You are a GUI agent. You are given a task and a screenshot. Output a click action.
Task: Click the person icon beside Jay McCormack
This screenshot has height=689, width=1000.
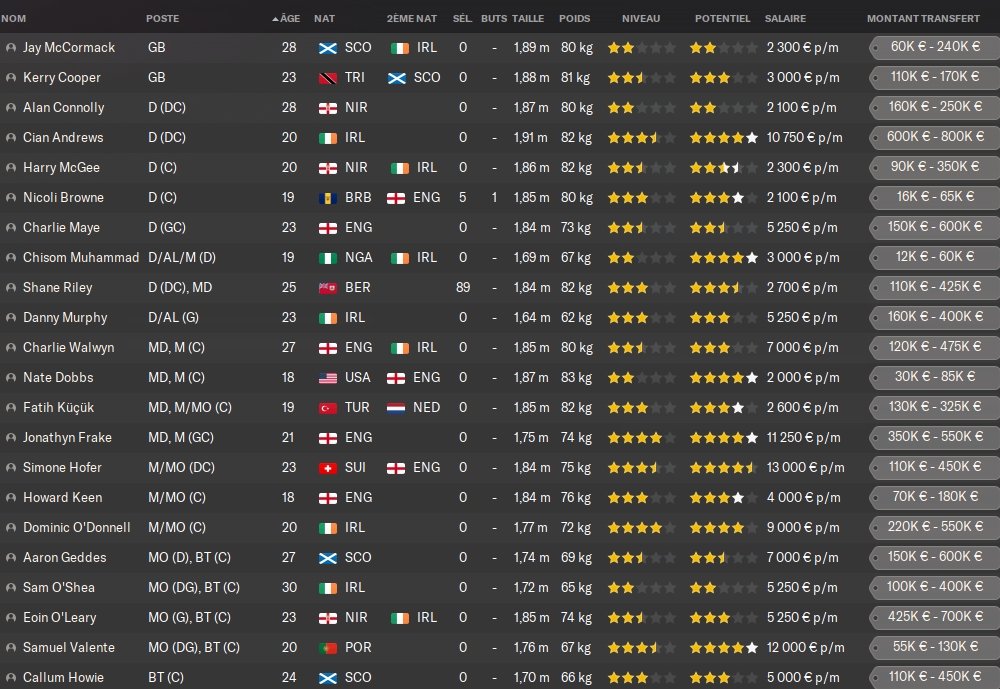click(x=11, y=47)
